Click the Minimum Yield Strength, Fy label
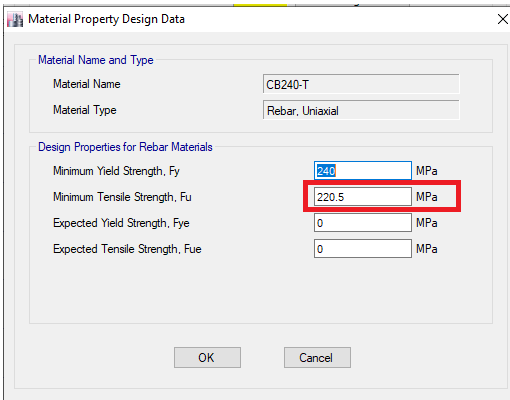The image size is (510, 400). tap(116, 171)
